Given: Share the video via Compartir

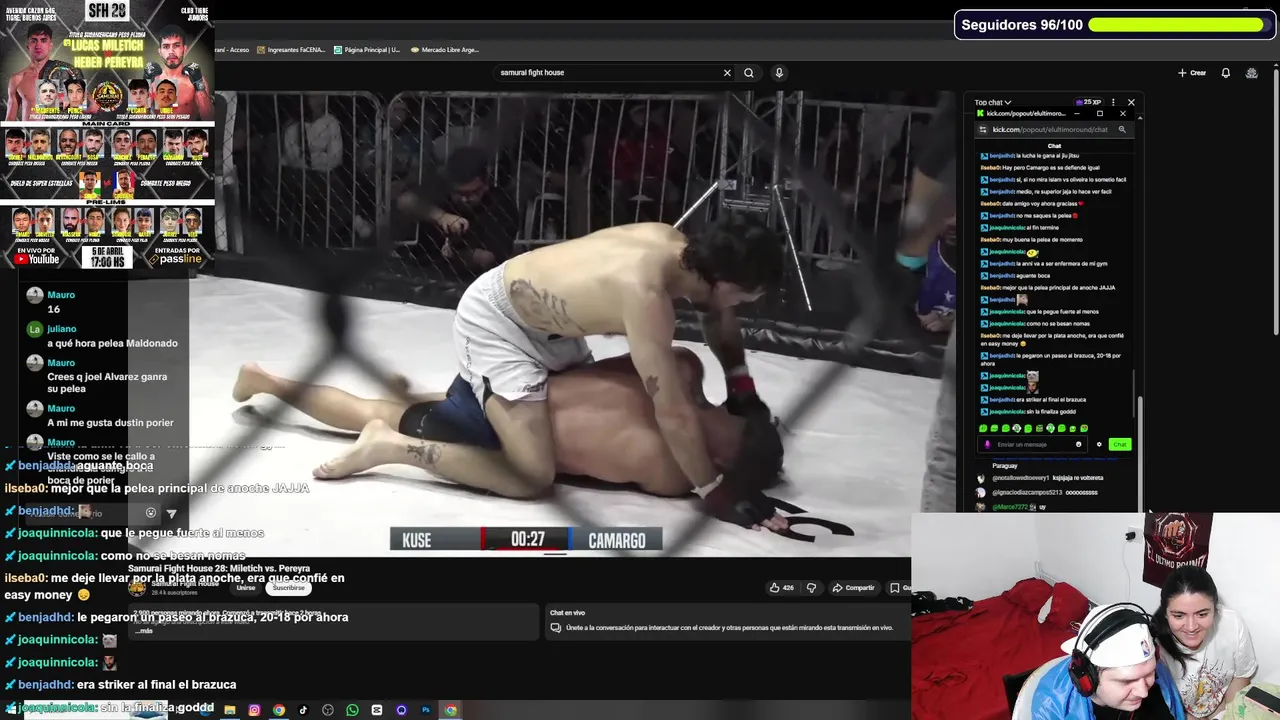Looking at the screenshot, I should (x=853, y=588).
